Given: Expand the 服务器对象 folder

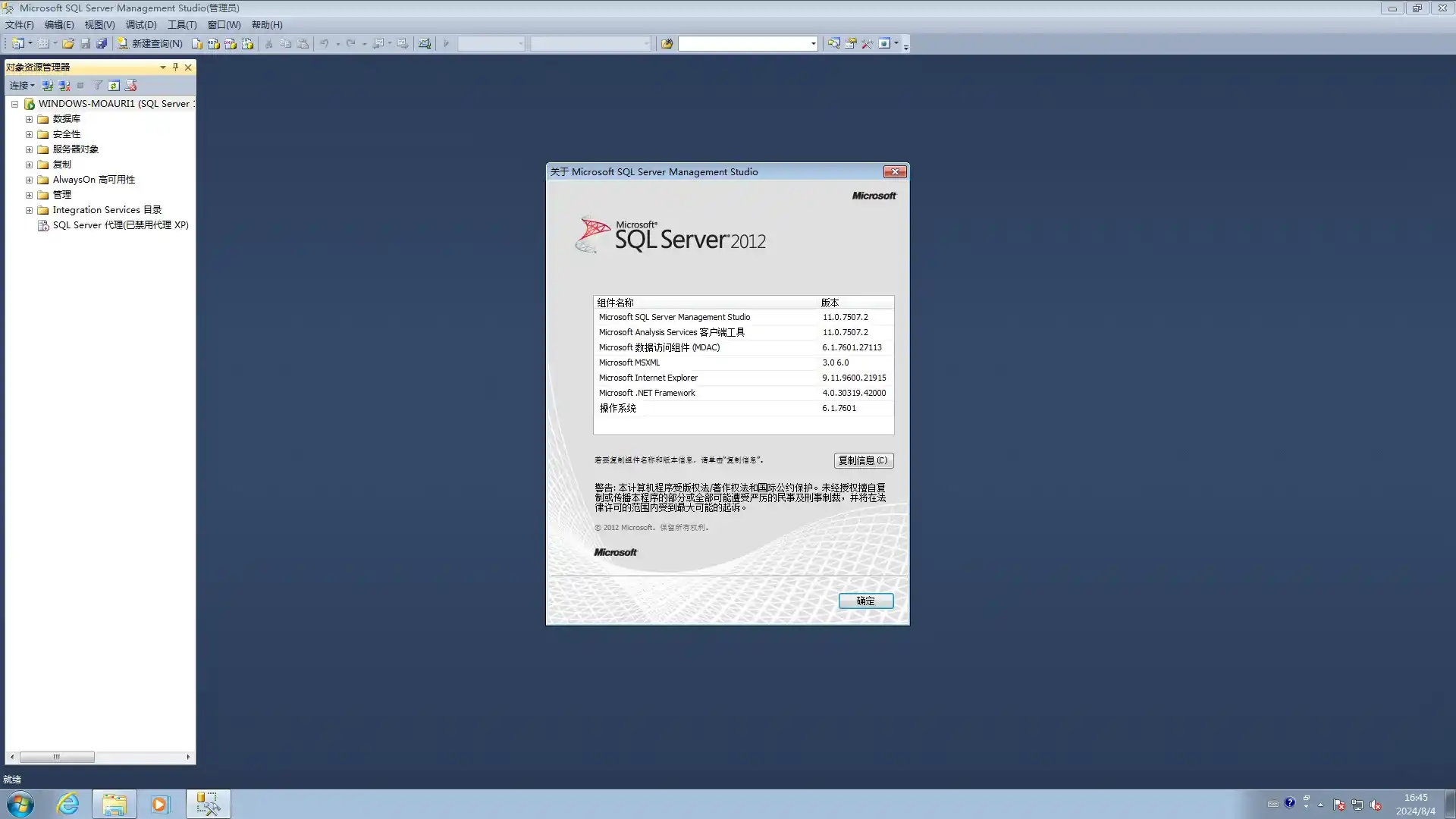Looking at the screenshot, I should point(29,149).
